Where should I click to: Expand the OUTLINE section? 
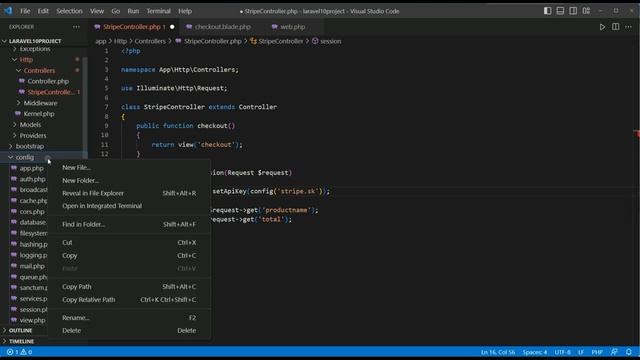[20, 330]
